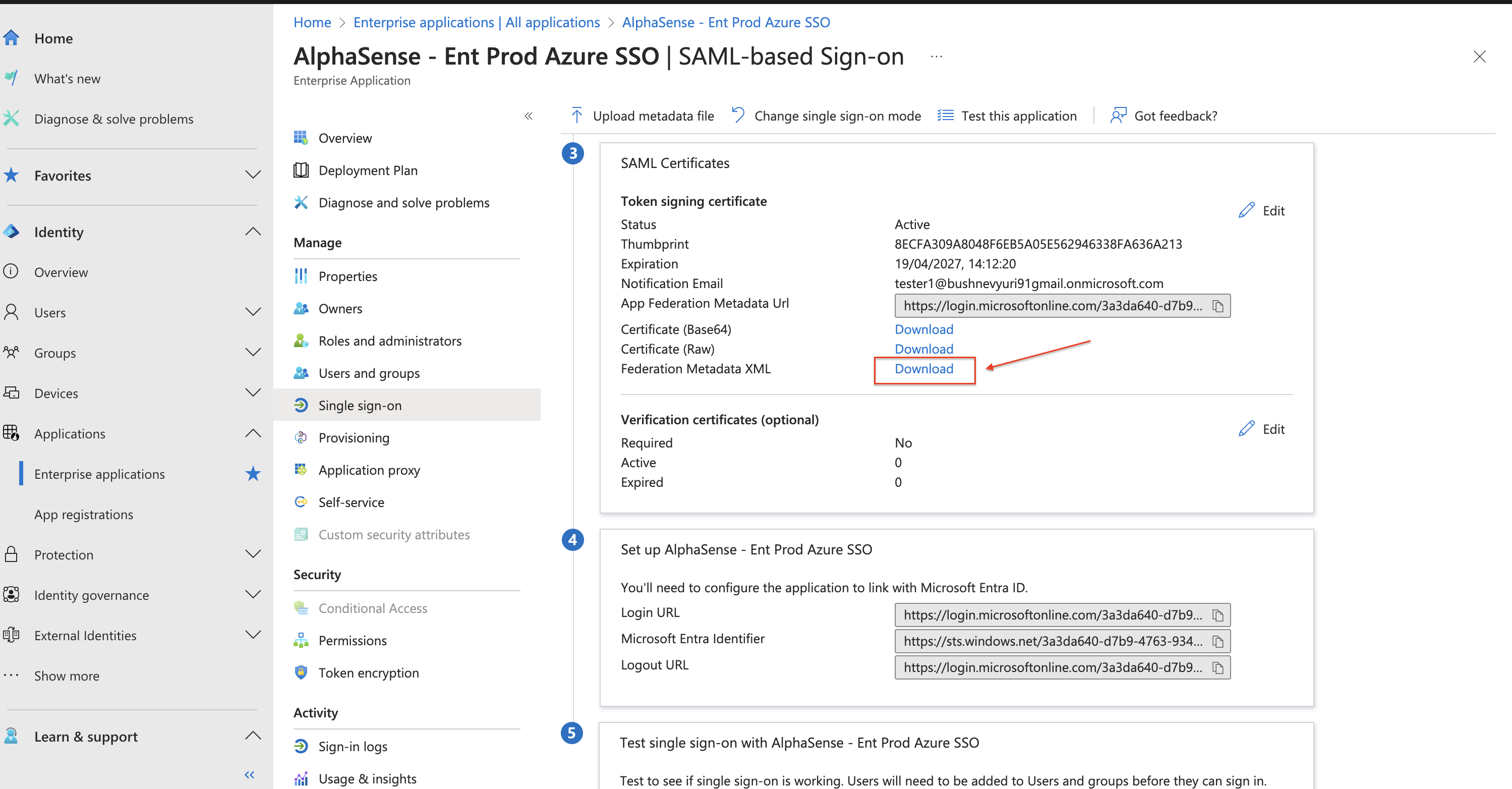Click the Identity diamond icon
This screenshot has width=1512, height=789.
(x=11, y=231)
